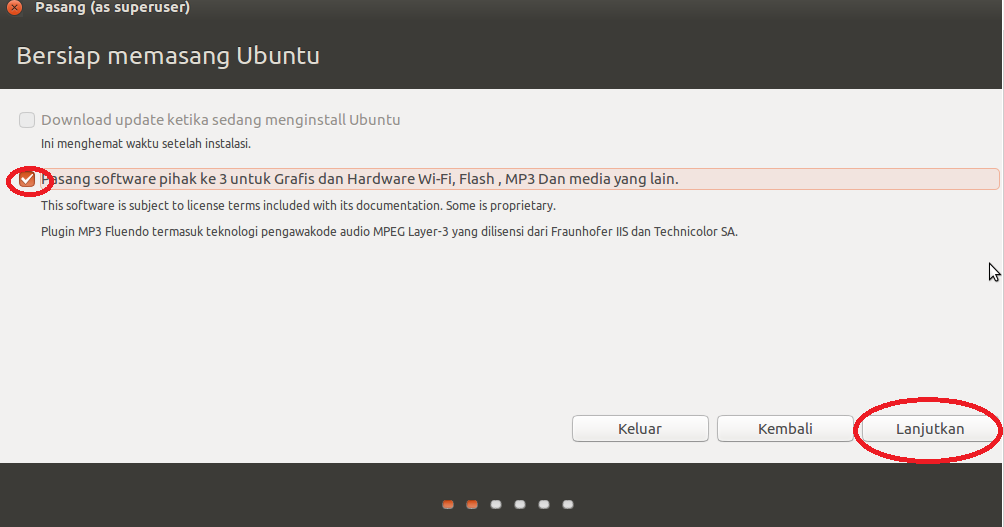The width and height of the screenshot is (1004, 527).
Task: Continue with the Lanjutkan button
Action: [x=930, y=428]
